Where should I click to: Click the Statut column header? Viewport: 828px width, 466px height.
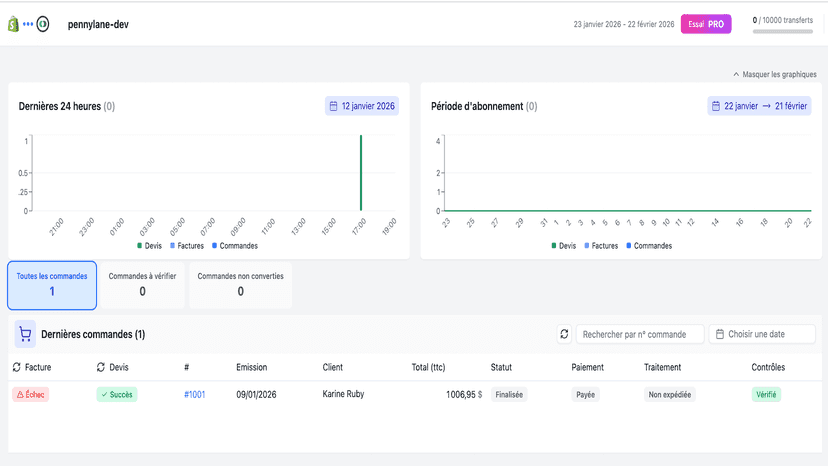pyautogui.click(x=501, y=367)
